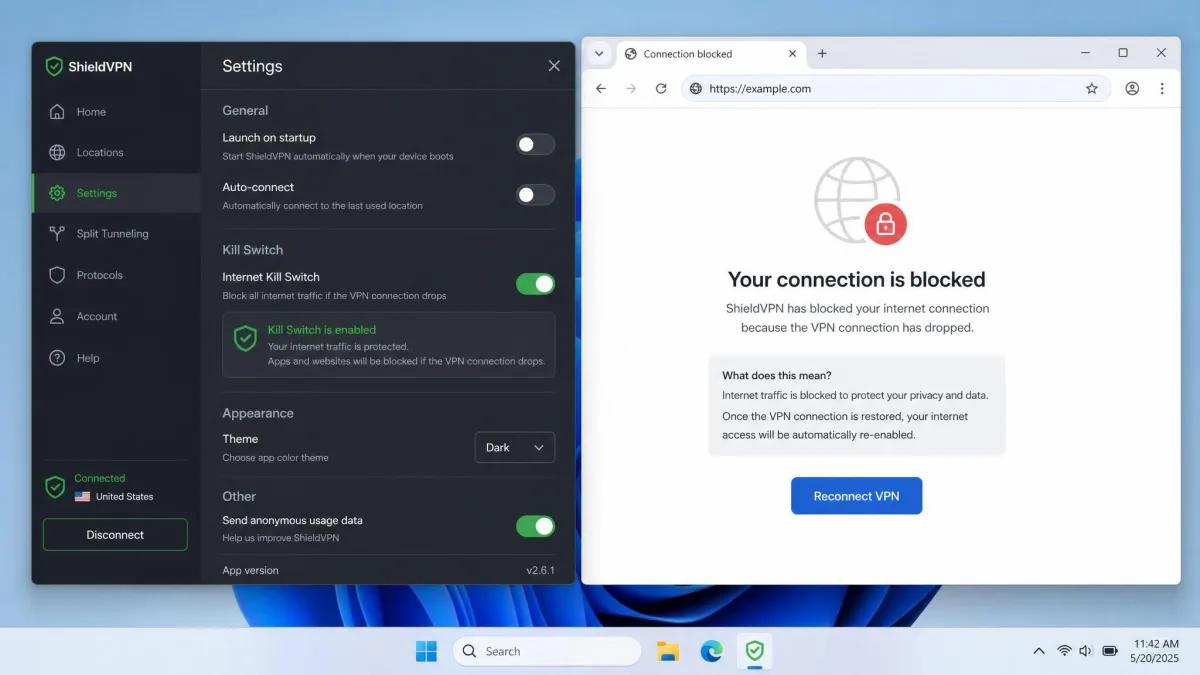Click the green Connected shield status icon
The image size is (1200, 675).
tap(55, 487)
